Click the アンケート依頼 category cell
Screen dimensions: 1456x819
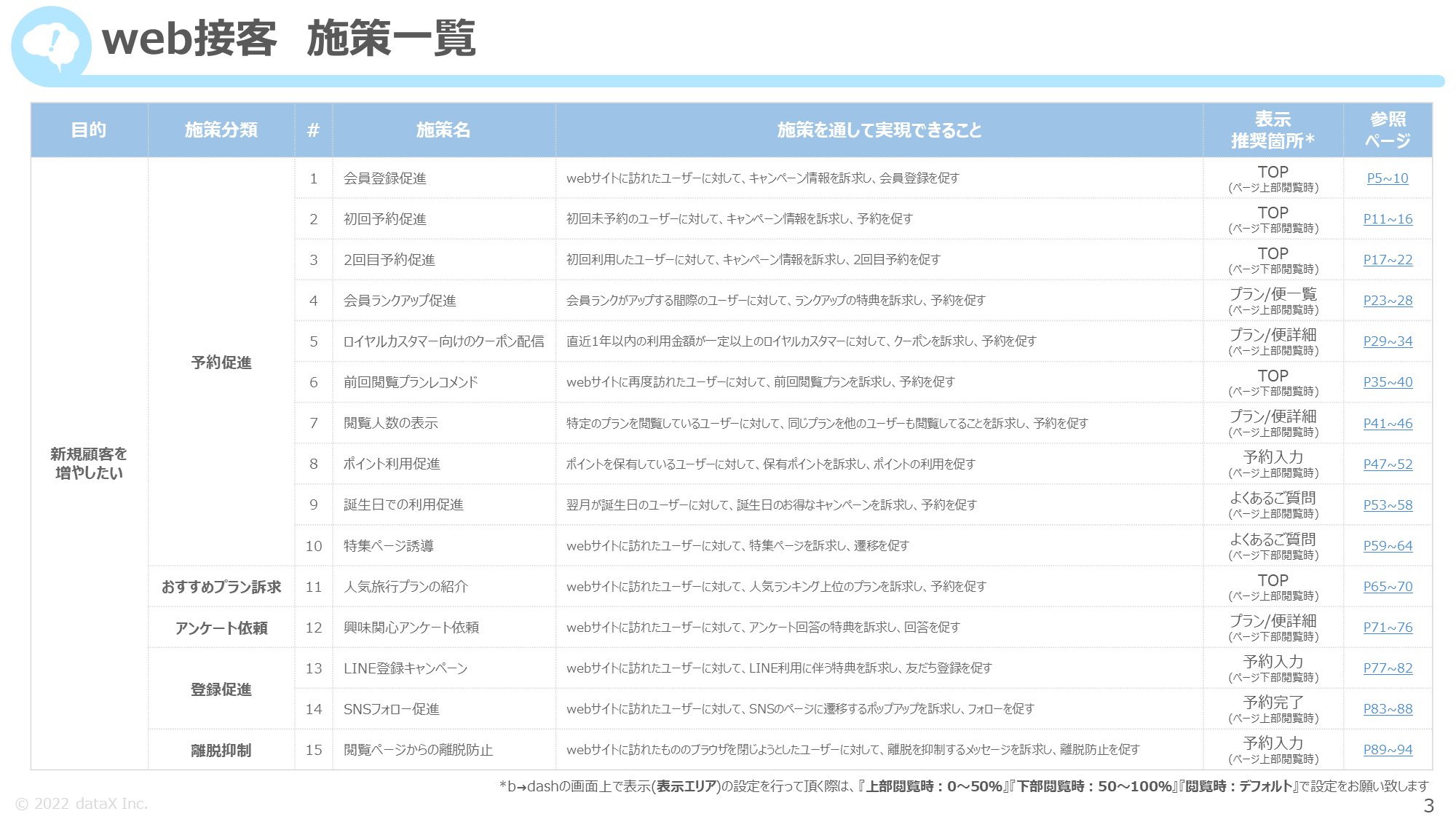(x=221, y=628)
